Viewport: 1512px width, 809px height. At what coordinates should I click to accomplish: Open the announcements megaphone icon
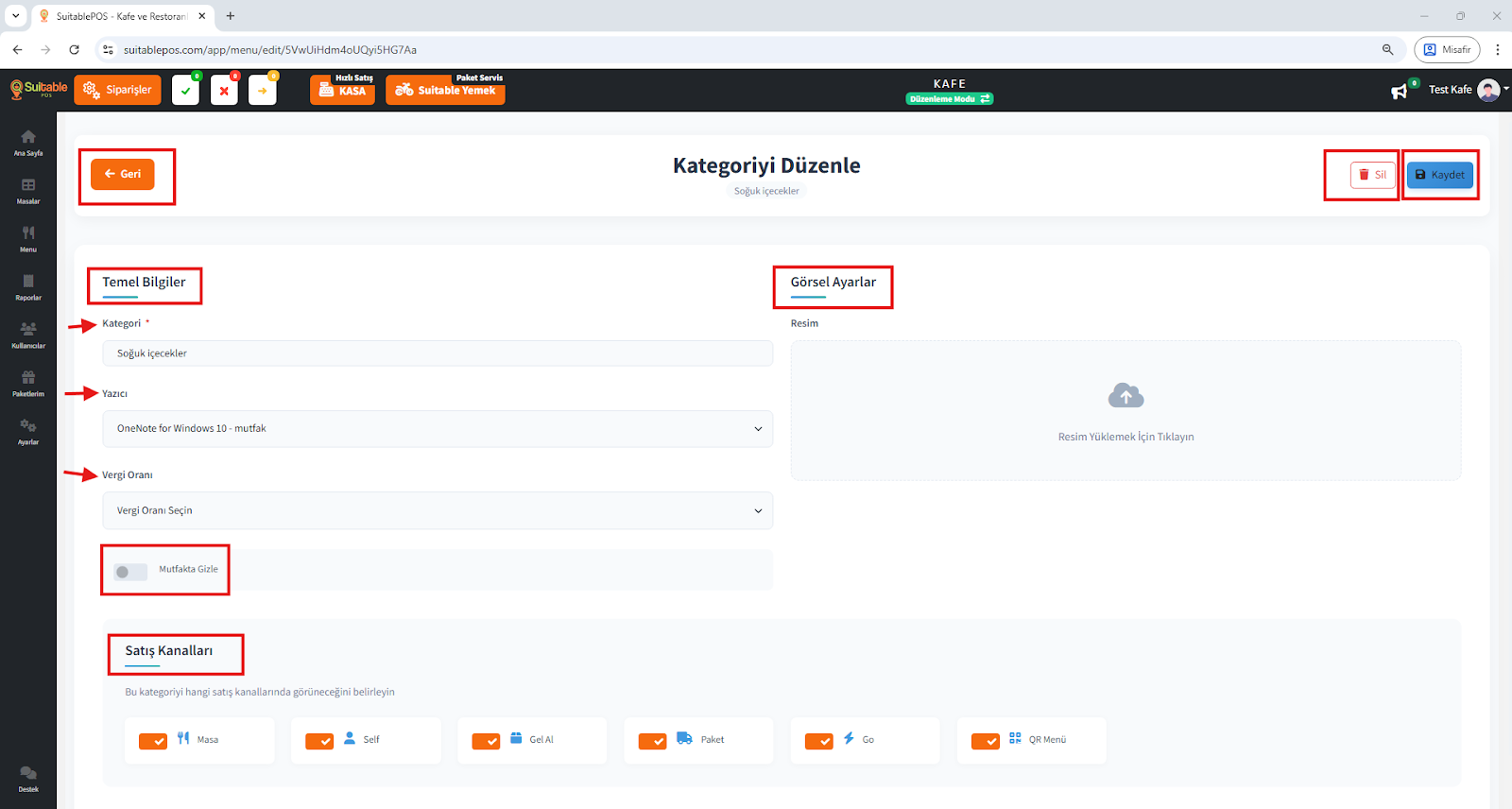tap(1399, 91)
